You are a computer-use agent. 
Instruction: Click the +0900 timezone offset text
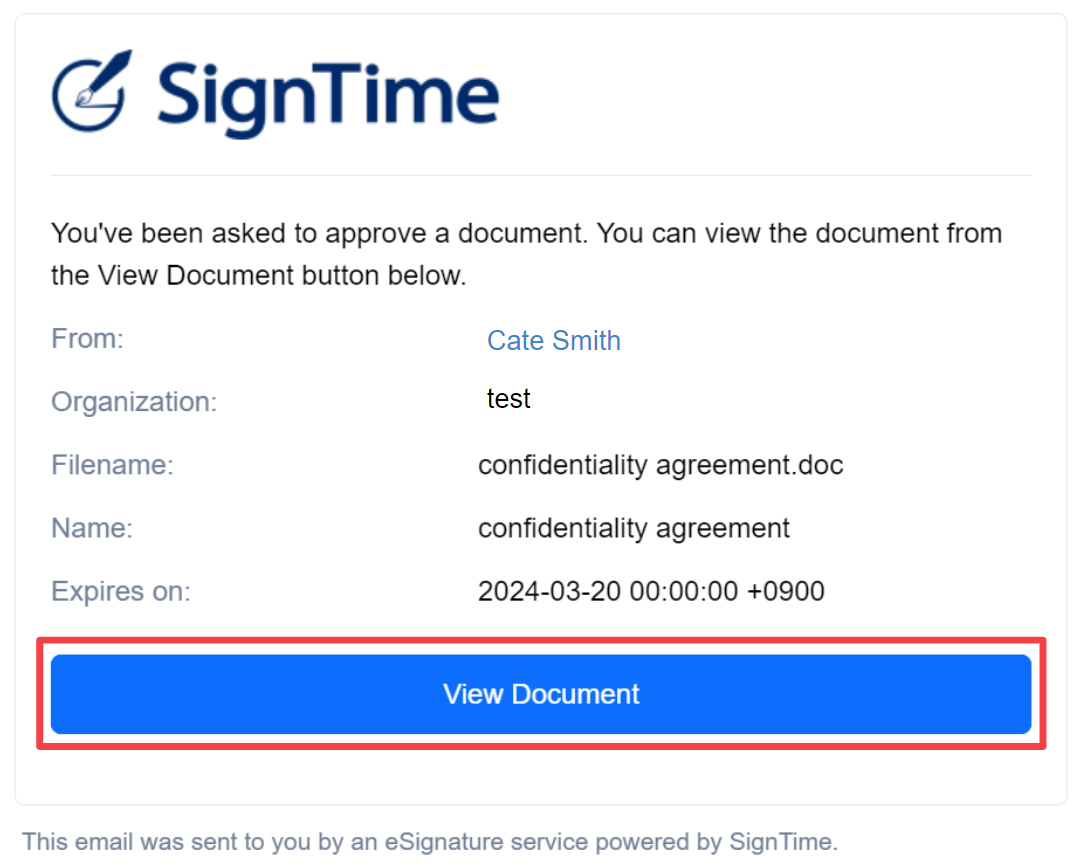[x=785, y=592]
